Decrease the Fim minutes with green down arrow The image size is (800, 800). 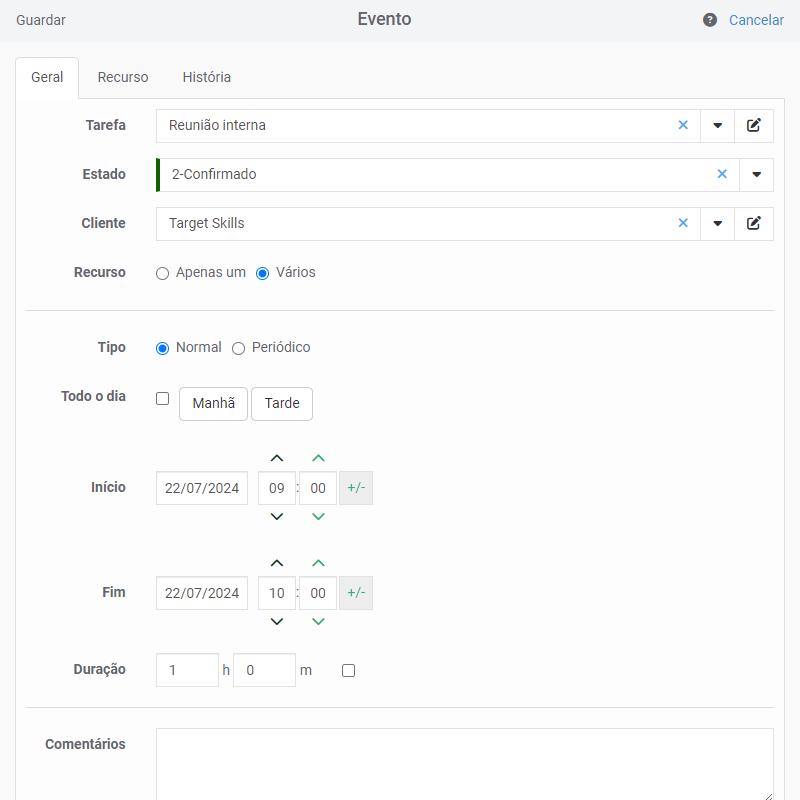click(318, 622)
